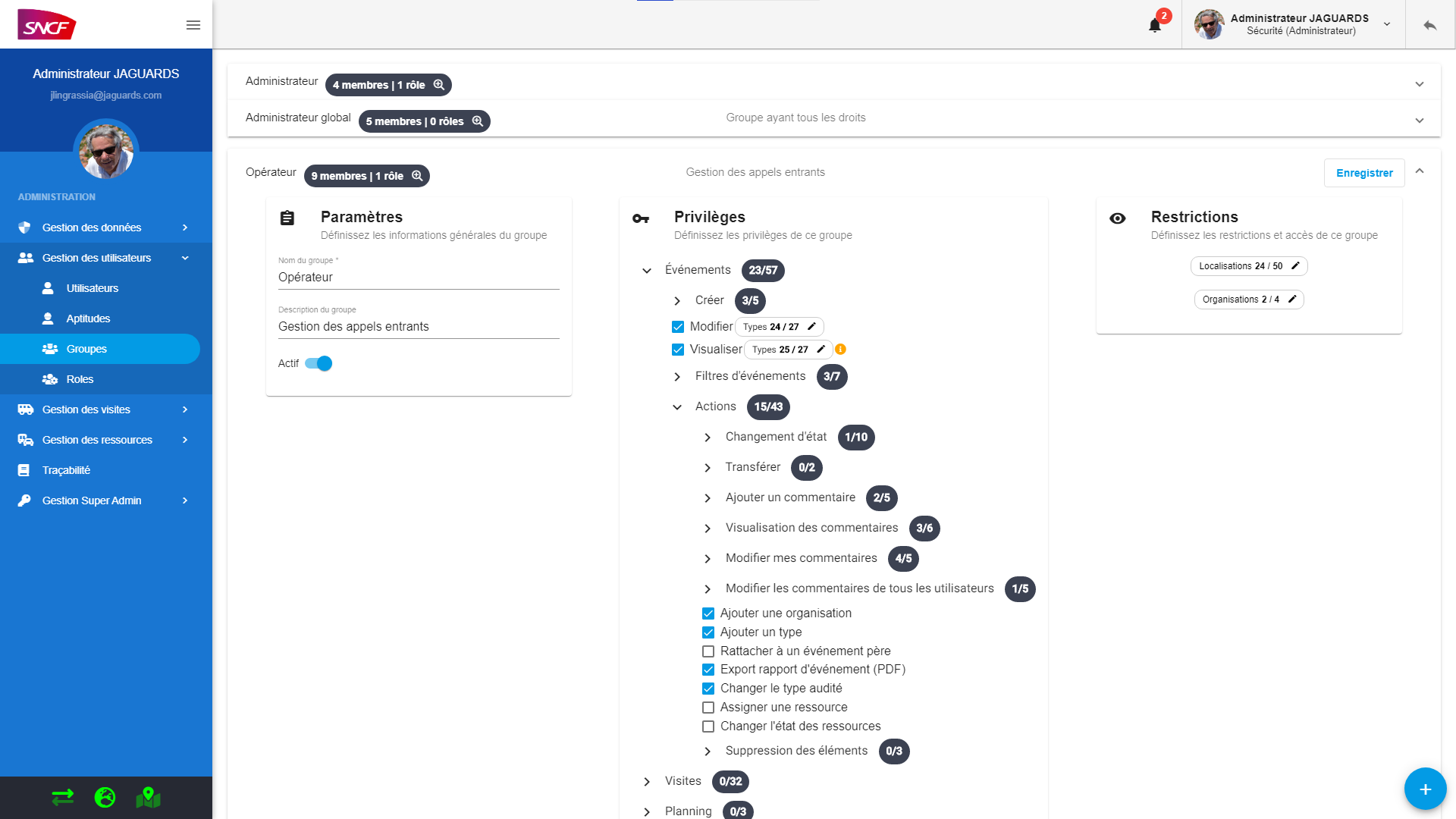Image resolution: width=1456 pixels, height=819 pixels.
Task: Expand the Administrateur global group row
Action: 1420,121
